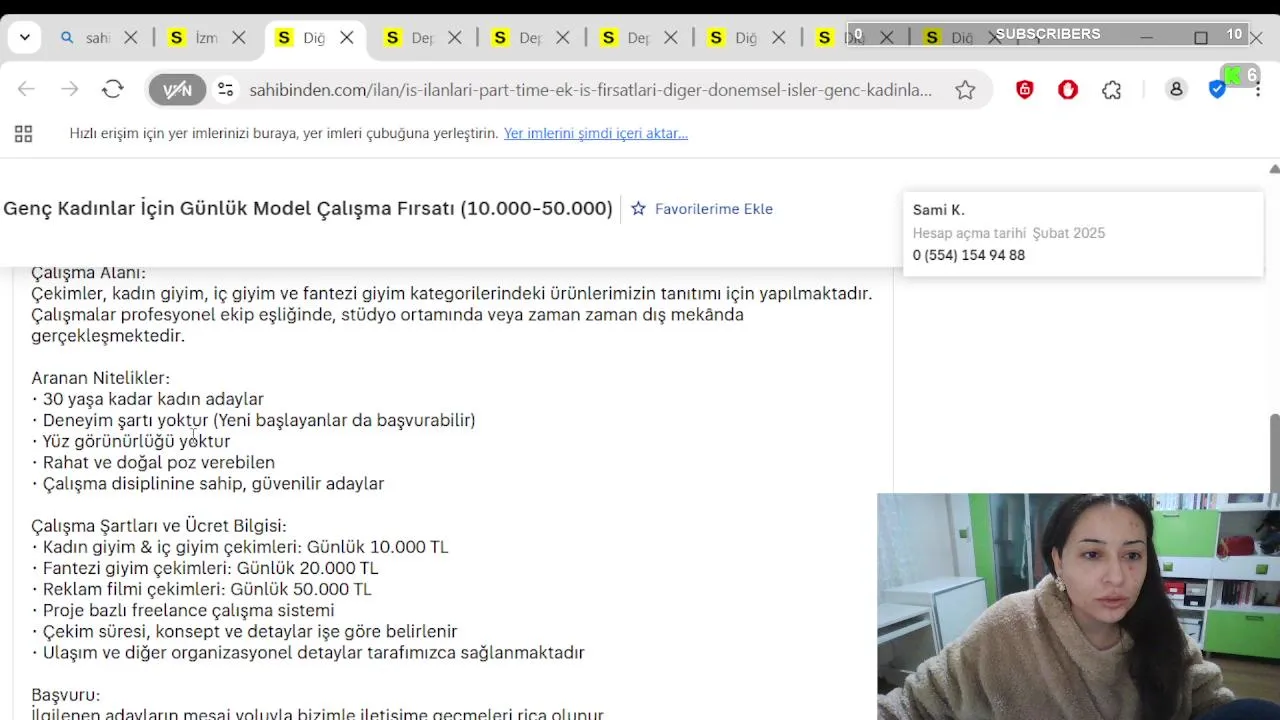Open the tab search chevron dropdown

(x=25, y=38)
